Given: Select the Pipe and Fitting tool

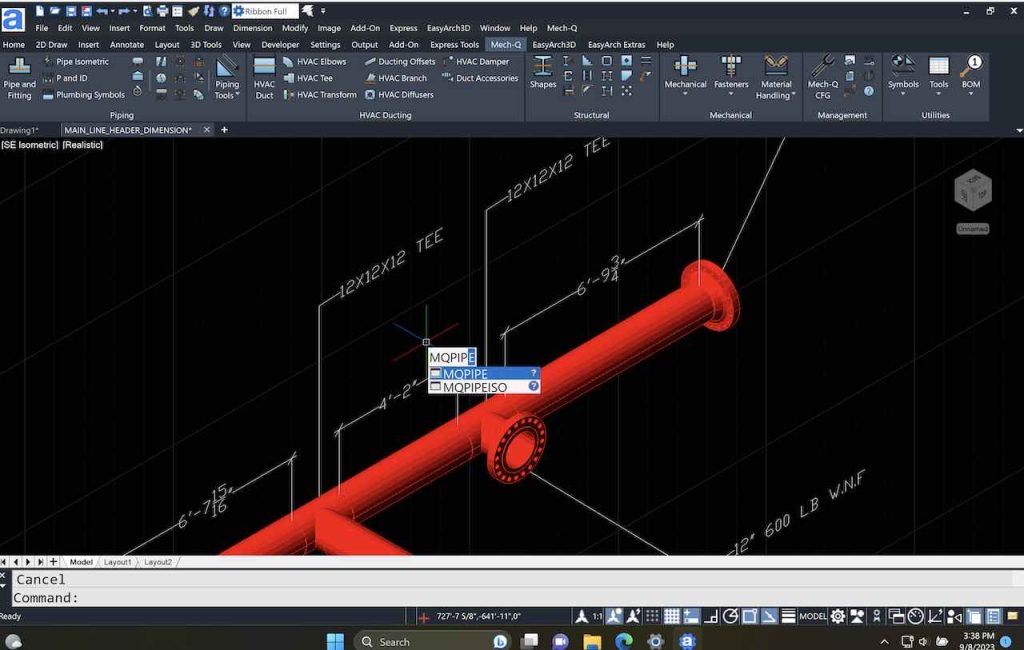Looking at the screenshot, I should [x=18, y=80].
